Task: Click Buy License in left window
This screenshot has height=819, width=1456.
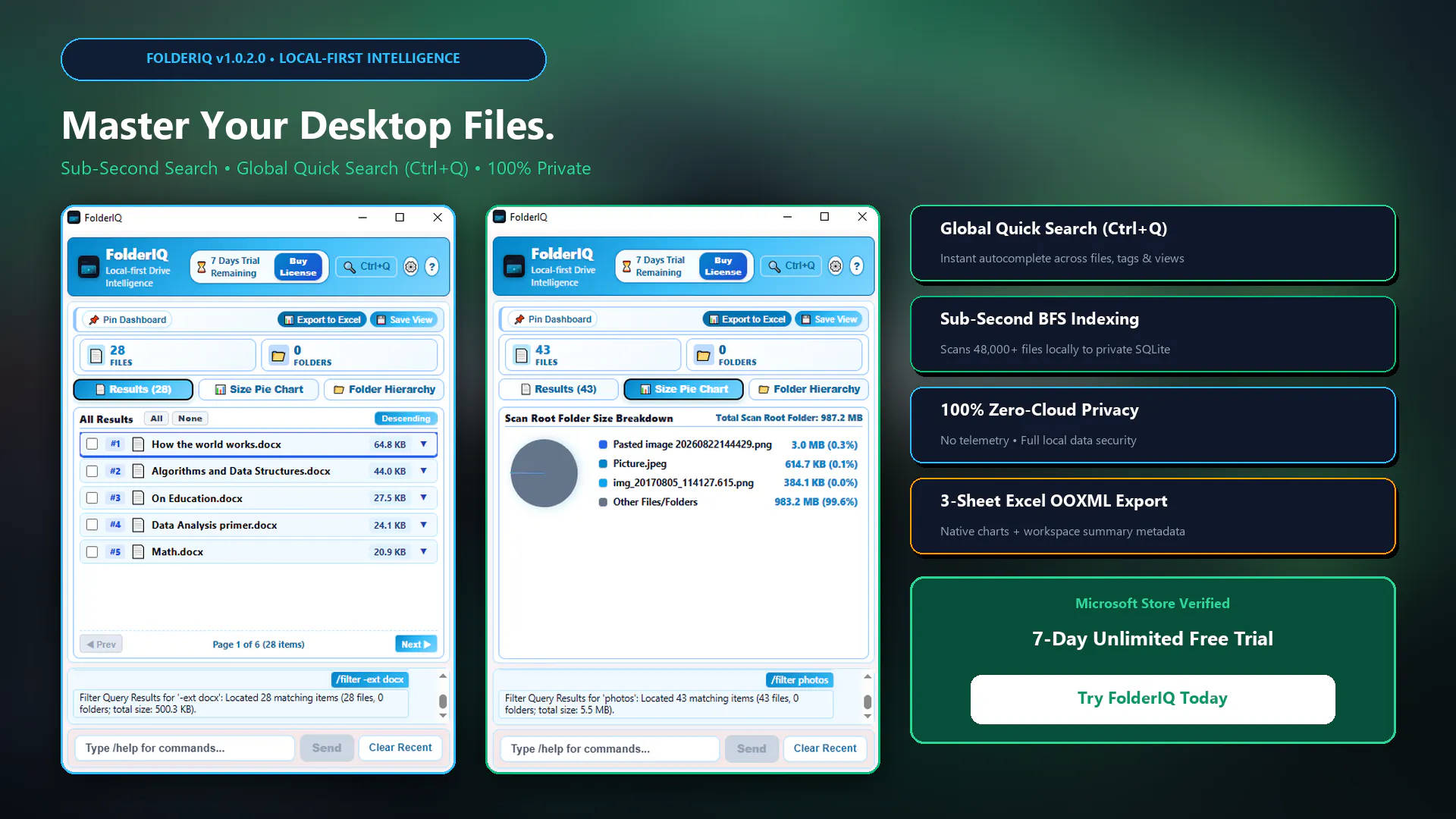Action: click(298, 267)
